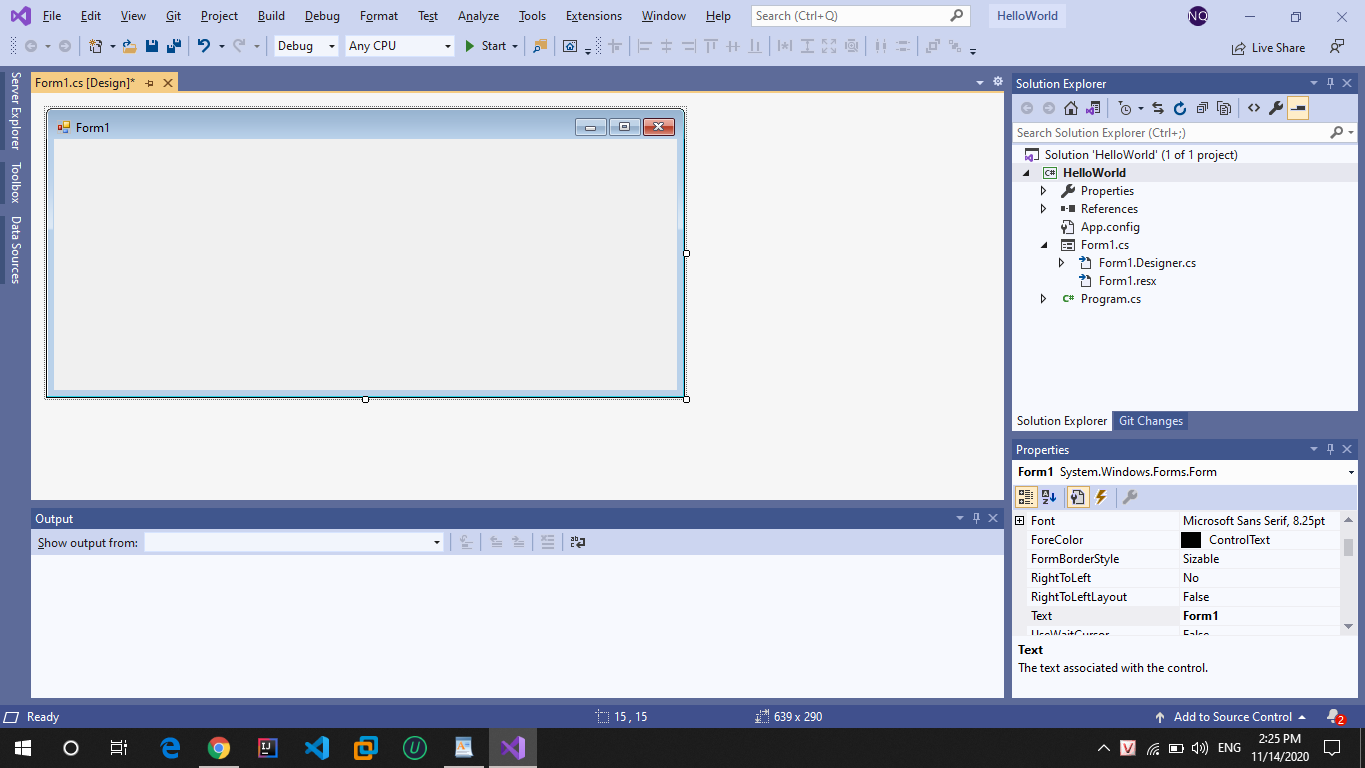This screenshot has height=768, width=1365.
Task: Click the Search Solution Explorer field
Action: [1170, 133]
